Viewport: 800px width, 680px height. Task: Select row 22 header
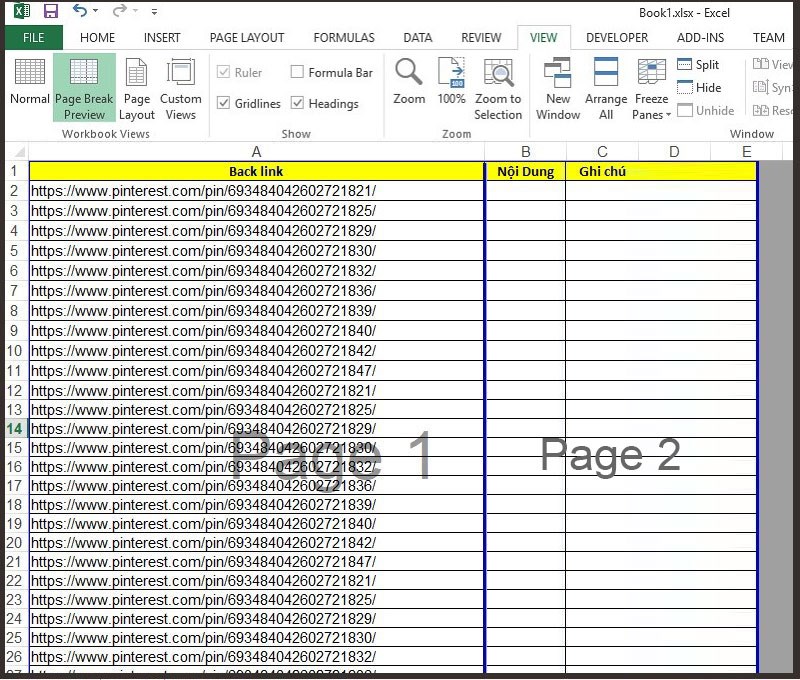[15, 581]
